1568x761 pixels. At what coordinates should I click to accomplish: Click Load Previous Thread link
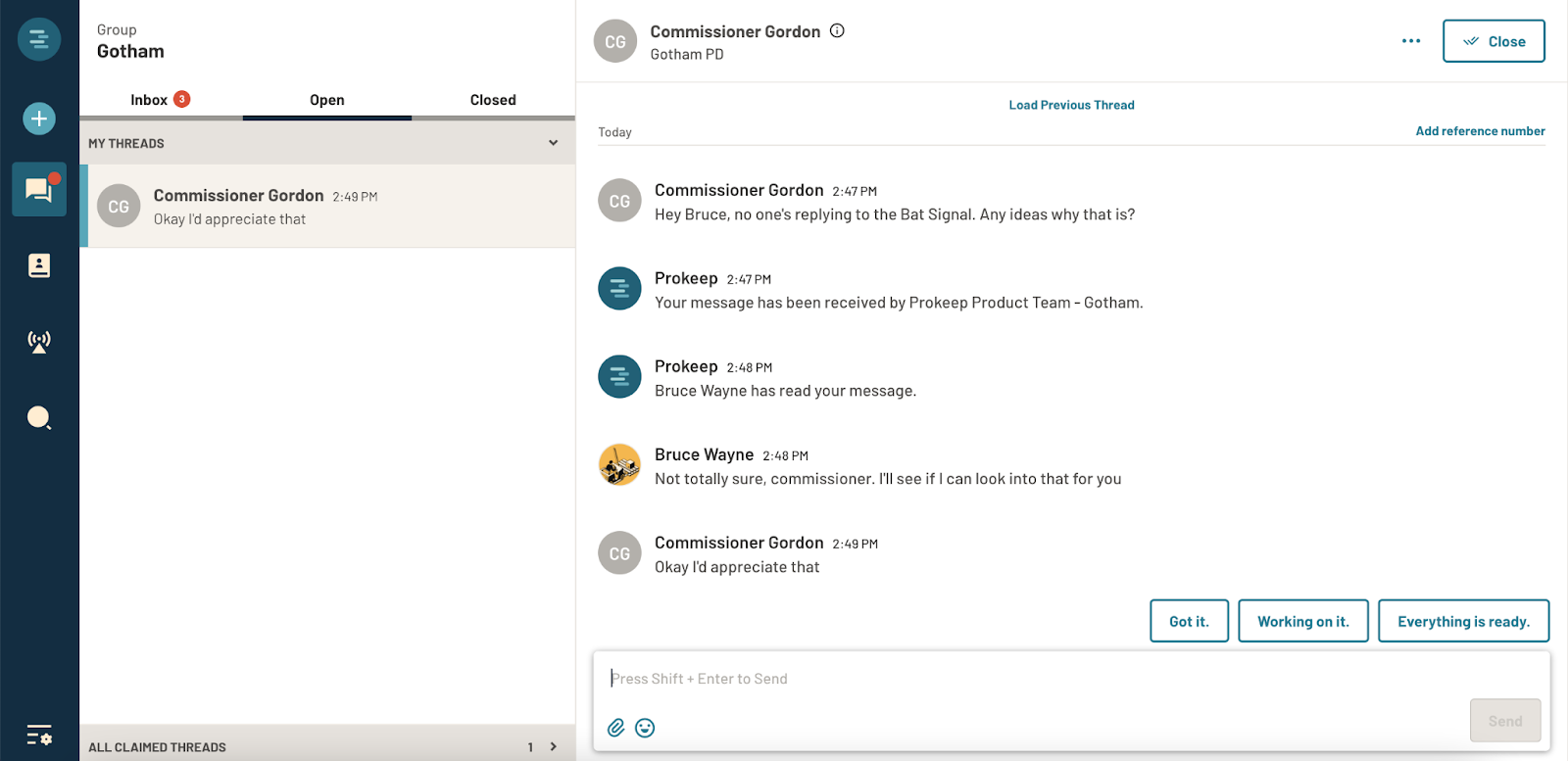coord(1072,105)
